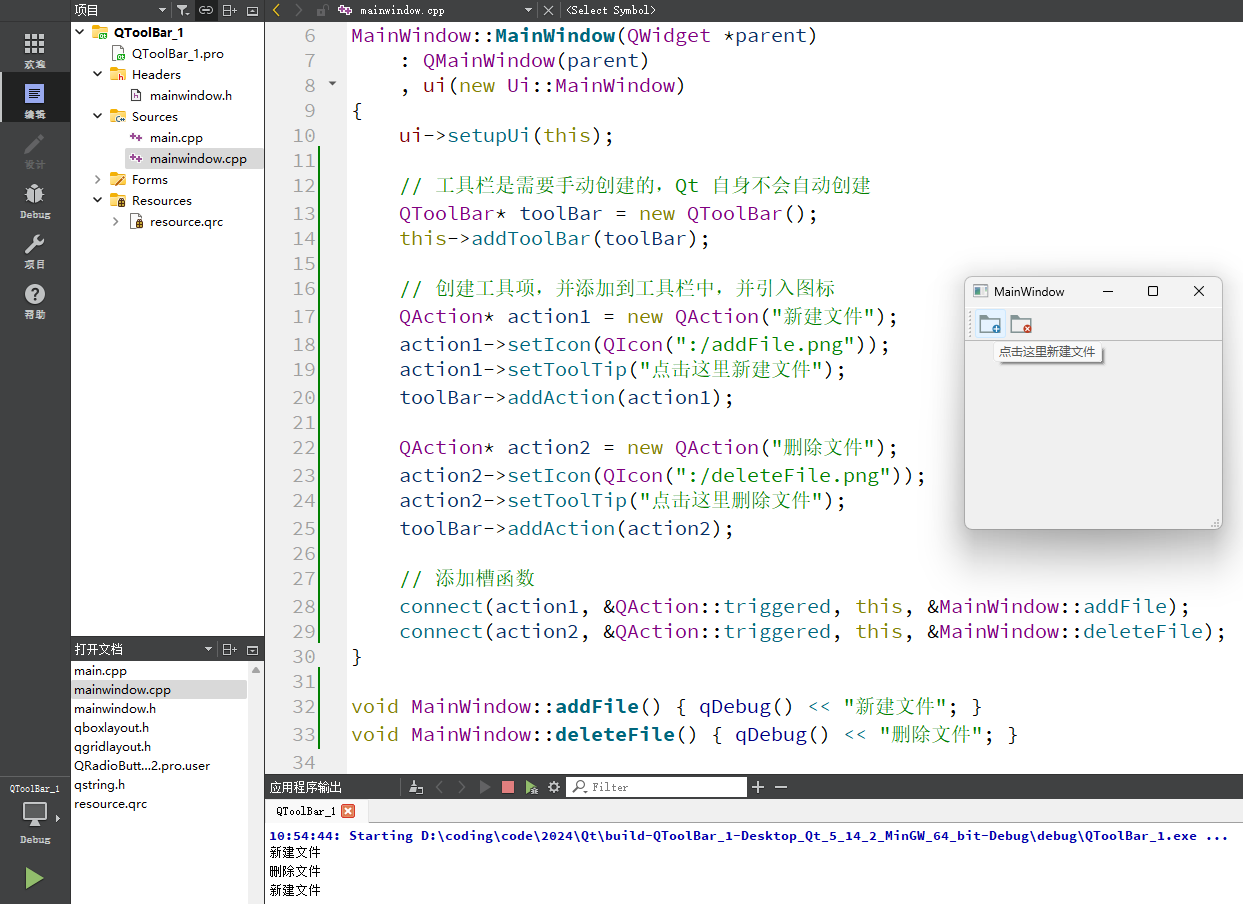This screenshot has width=1243, height=904.
Task: Click the project tree filter funnel icon
Action: coord(183,10)
